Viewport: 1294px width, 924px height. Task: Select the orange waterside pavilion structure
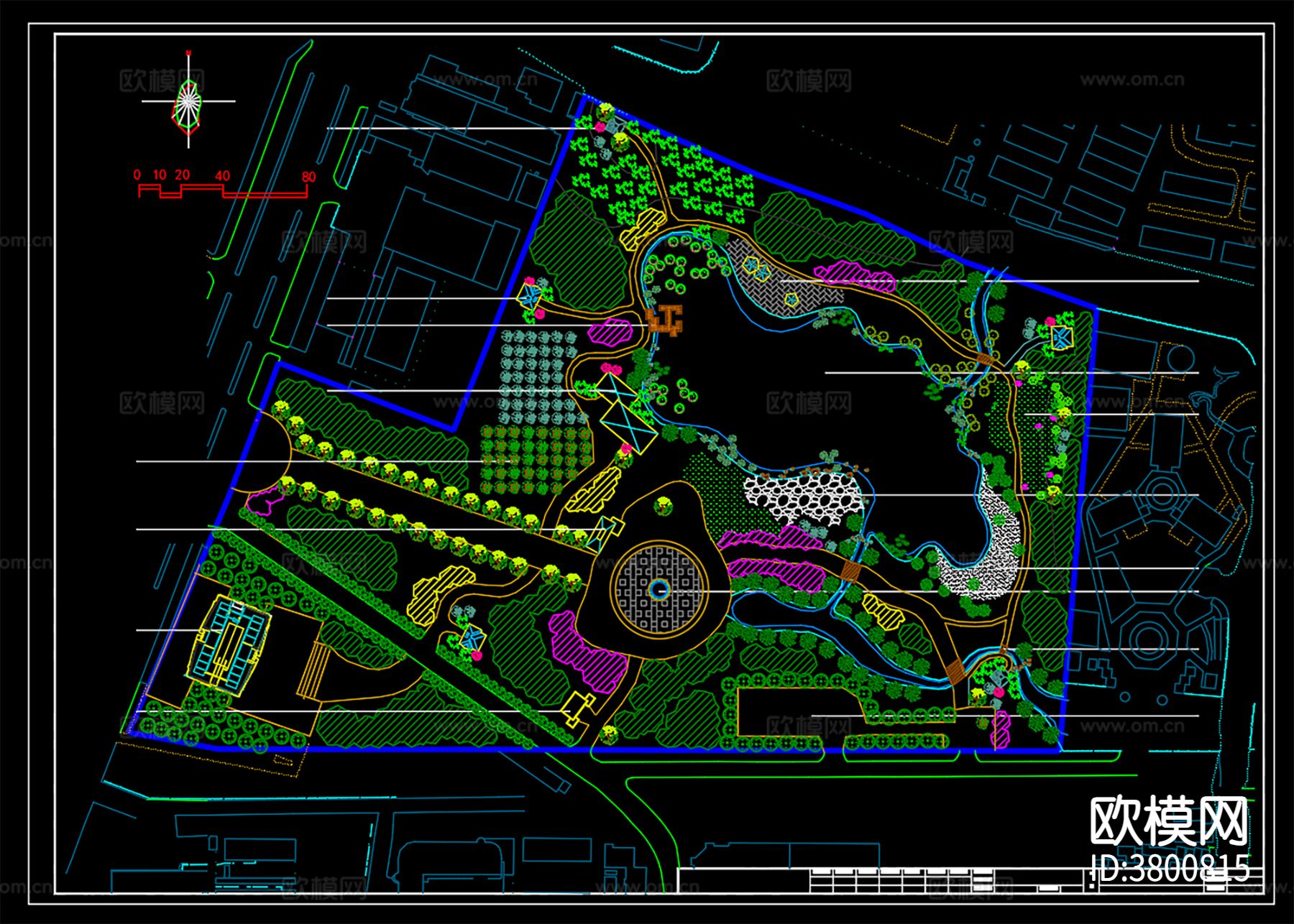665,319
